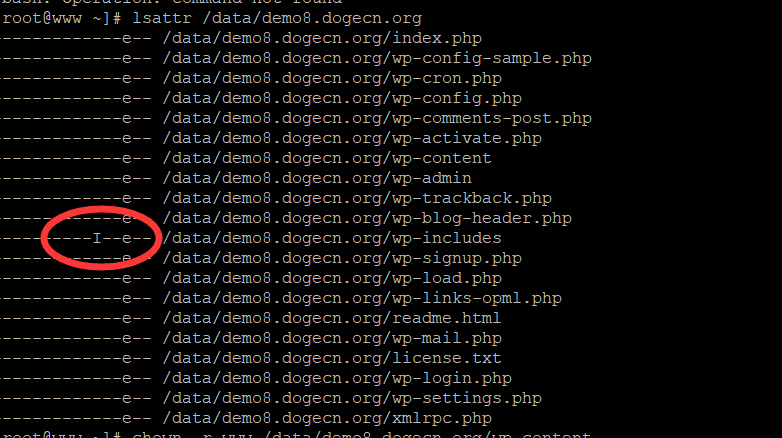Click the circled "I" attribute flag
The height and width of the screenshot is (438, 782).
click(97, 239)
